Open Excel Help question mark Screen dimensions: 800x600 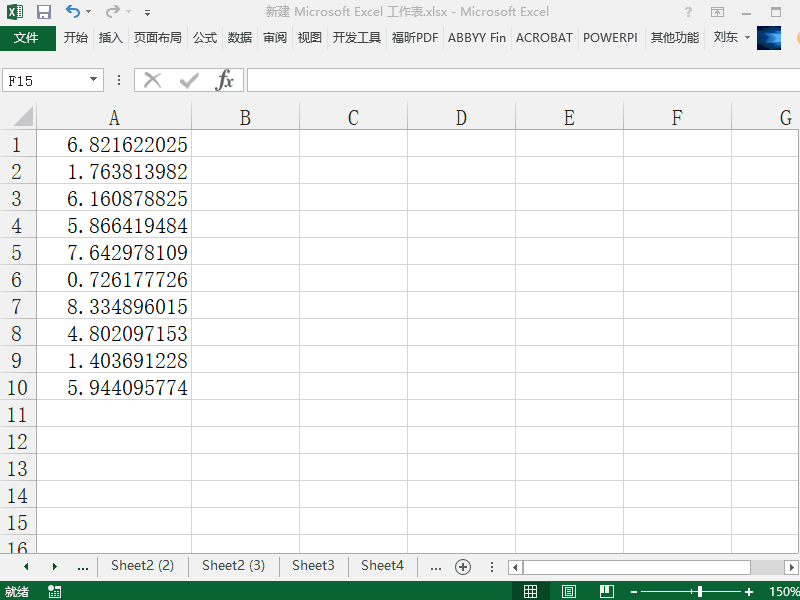(688, 12)
